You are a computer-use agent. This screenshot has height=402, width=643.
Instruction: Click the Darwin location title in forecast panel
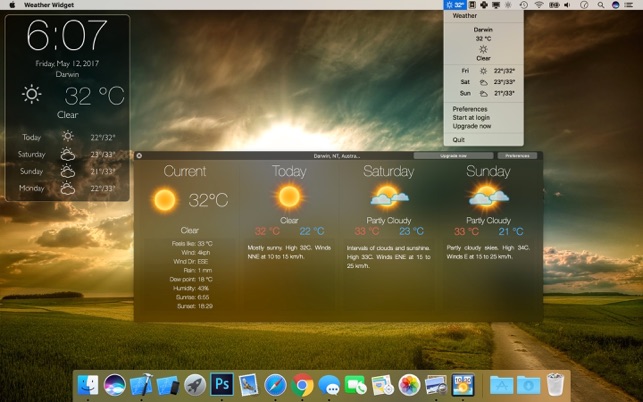pyautogui.click(x=336, y=156)
